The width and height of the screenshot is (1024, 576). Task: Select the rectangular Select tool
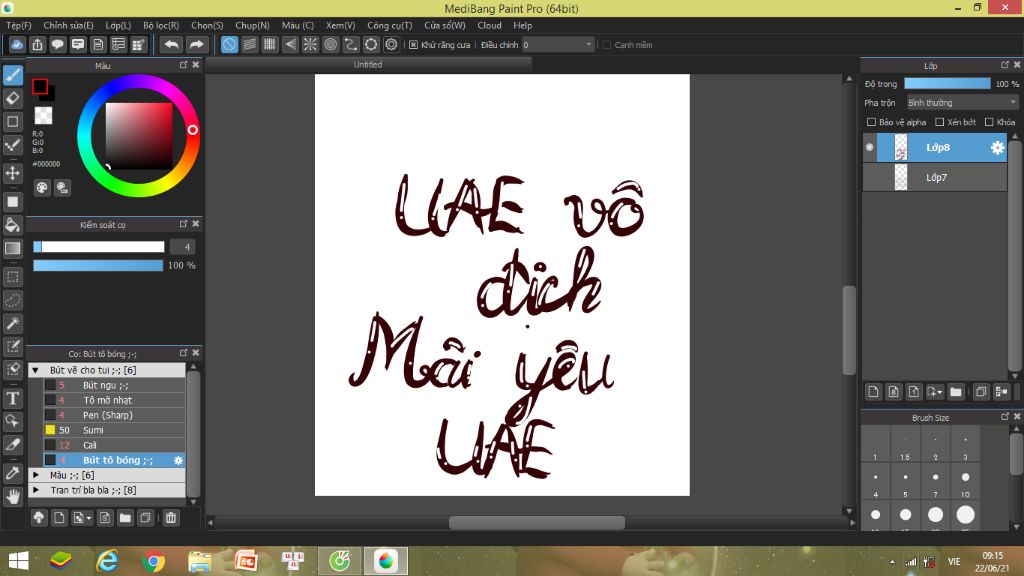tap(12, 277)
